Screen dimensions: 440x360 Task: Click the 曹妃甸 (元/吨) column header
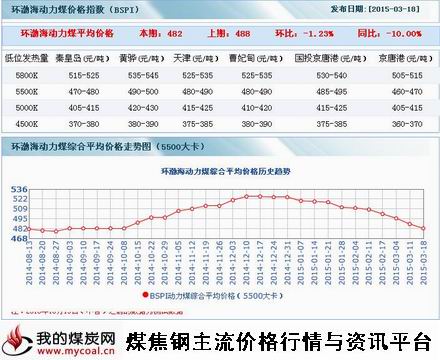click(x=256, y=59)
